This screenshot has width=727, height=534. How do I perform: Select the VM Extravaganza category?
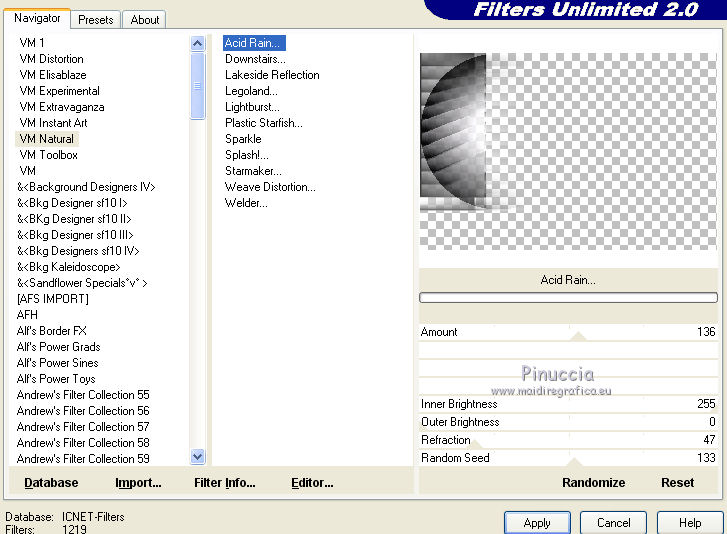(x=62, y=107)
